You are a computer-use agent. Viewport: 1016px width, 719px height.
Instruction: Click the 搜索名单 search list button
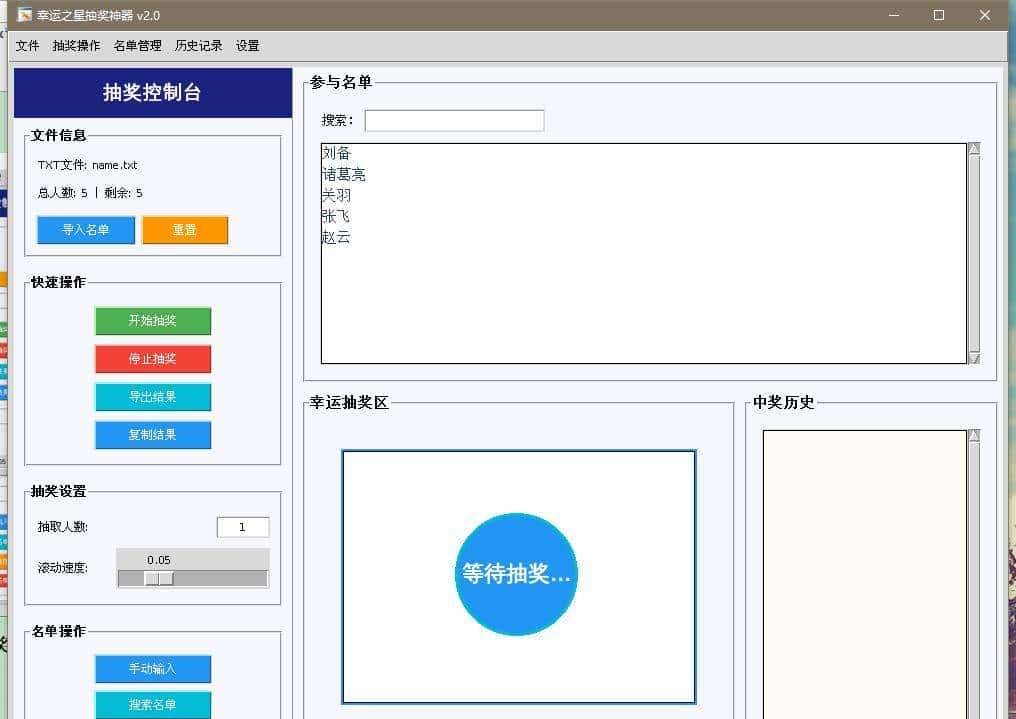152,704
